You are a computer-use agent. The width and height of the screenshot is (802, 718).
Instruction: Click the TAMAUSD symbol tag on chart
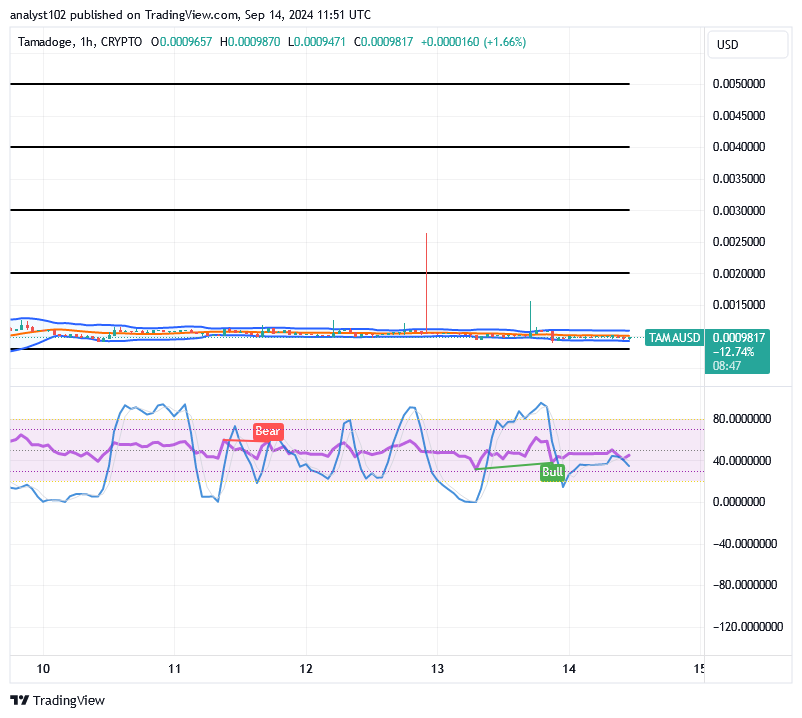[x=674, y=338]
